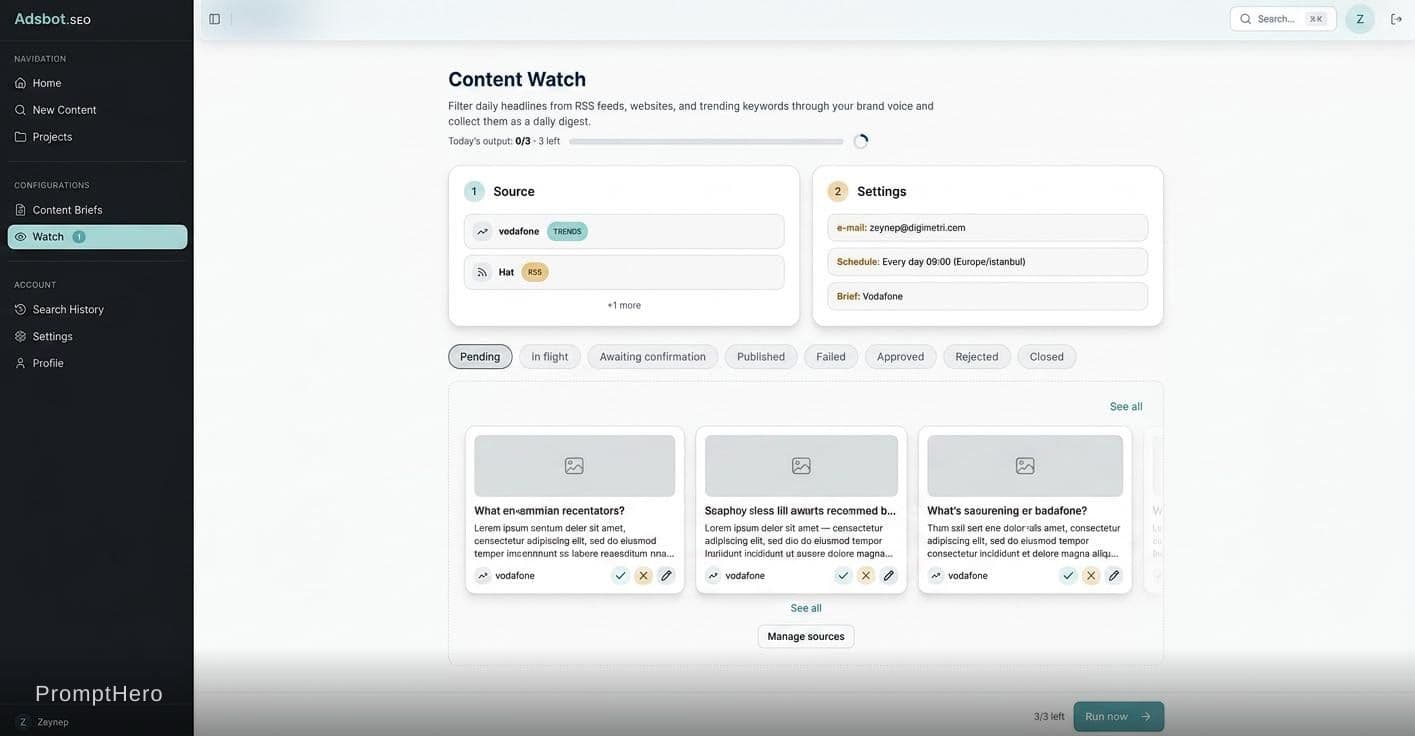Click the trend icon of vodafone source

[483, 232]
